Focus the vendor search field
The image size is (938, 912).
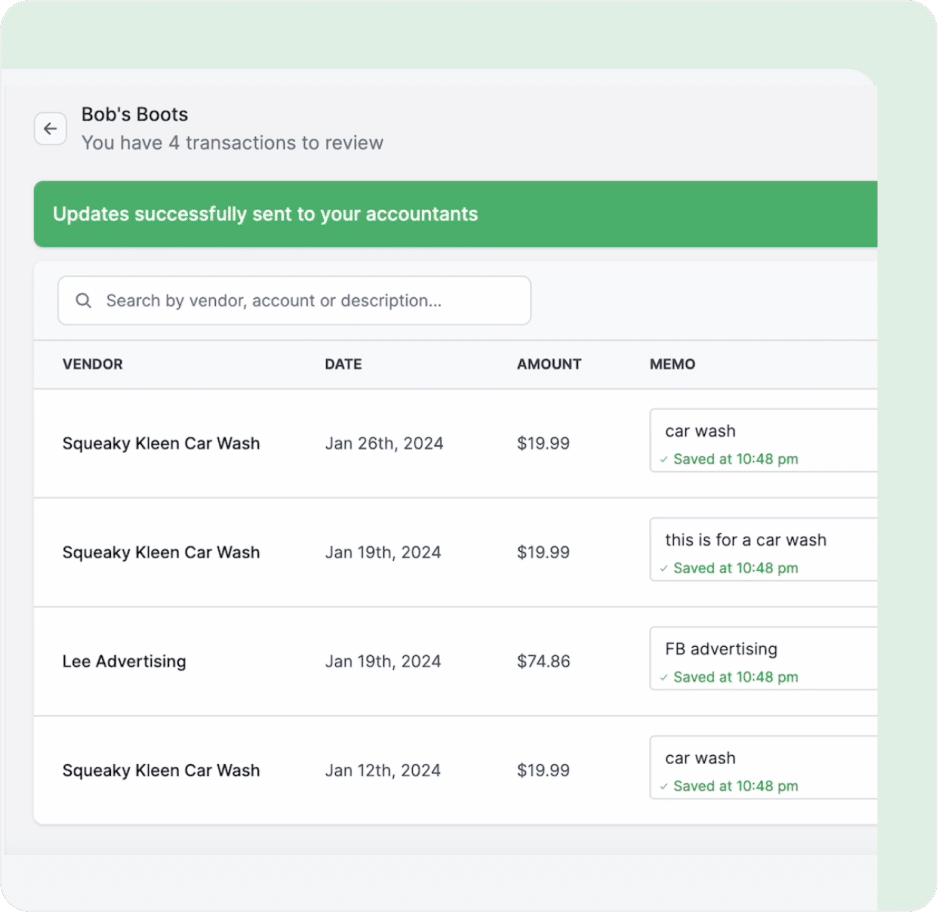tap(294, 300)
